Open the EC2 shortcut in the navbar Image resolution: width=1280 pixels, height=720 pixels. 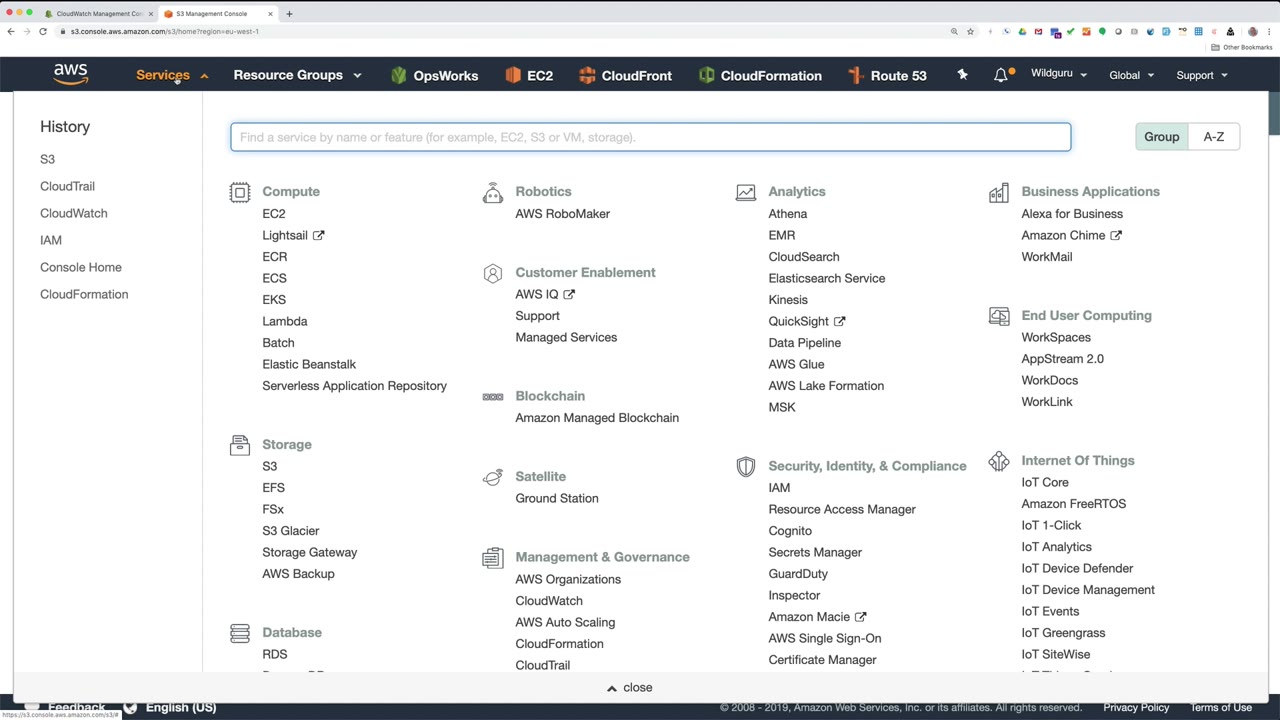(529, 75)
